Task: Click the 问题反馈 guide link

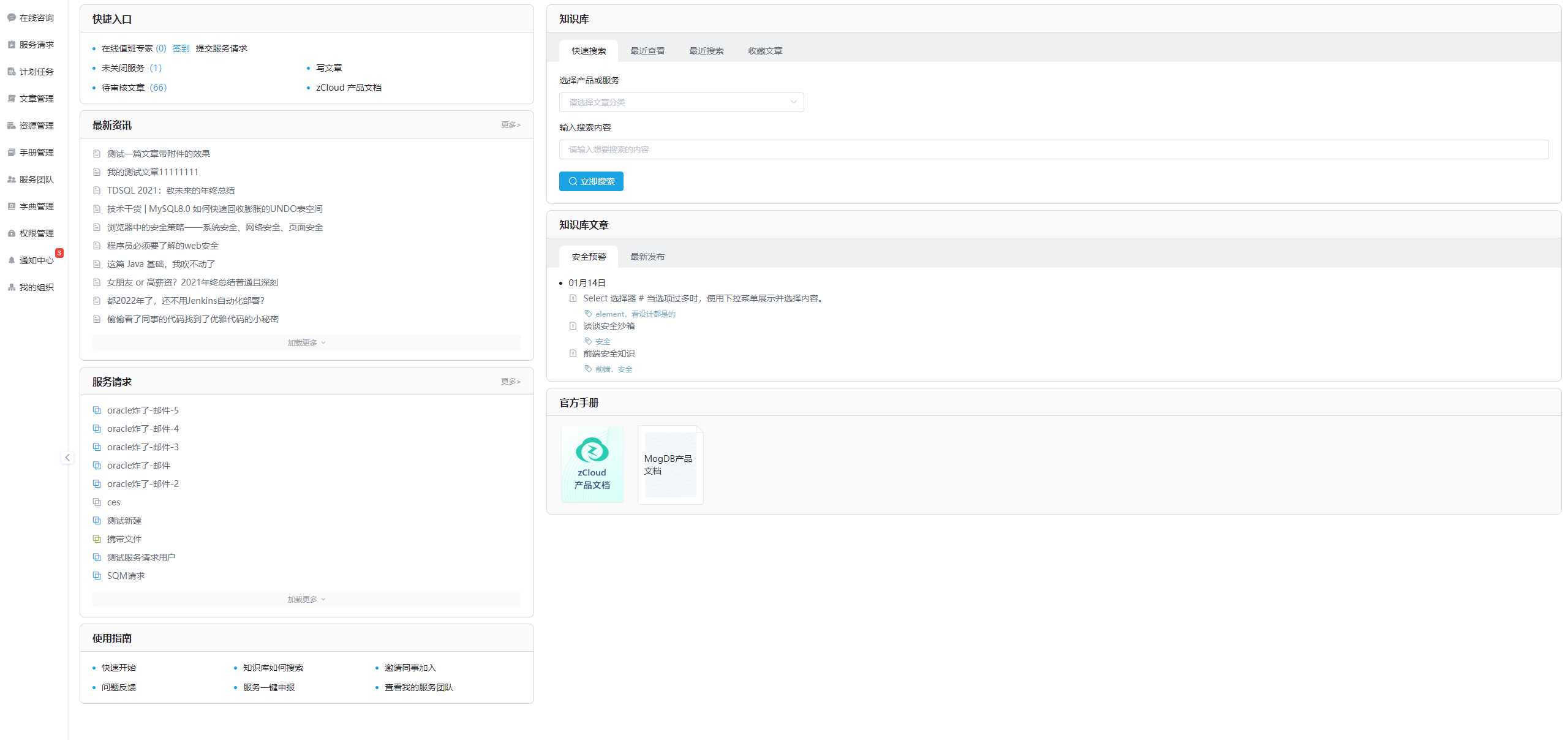Action: click(119, 687)
